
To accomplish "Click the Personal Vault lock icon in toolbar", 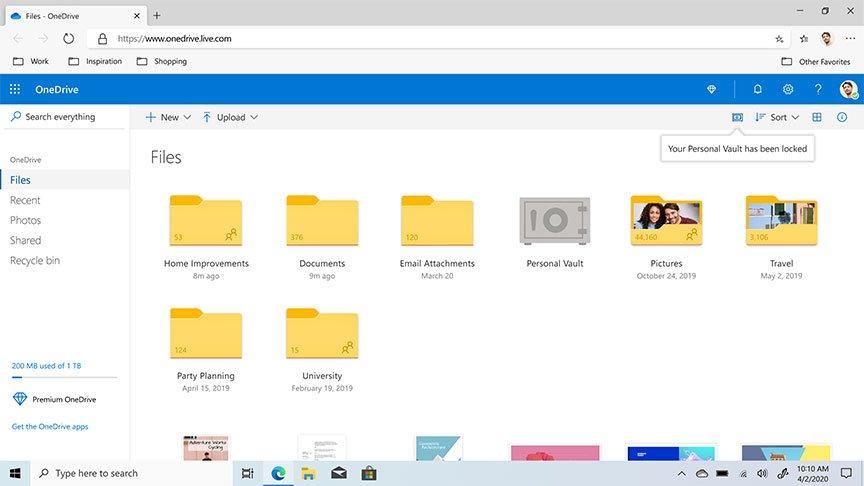I will (737, 117).
